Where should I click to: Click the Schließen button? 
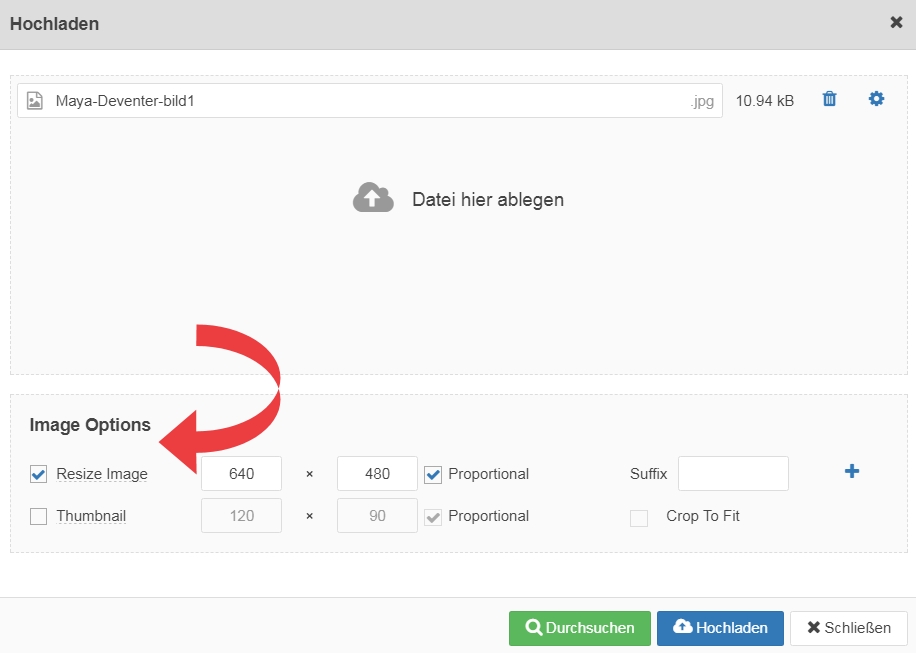pyautogui.click(x=848, y=628)
